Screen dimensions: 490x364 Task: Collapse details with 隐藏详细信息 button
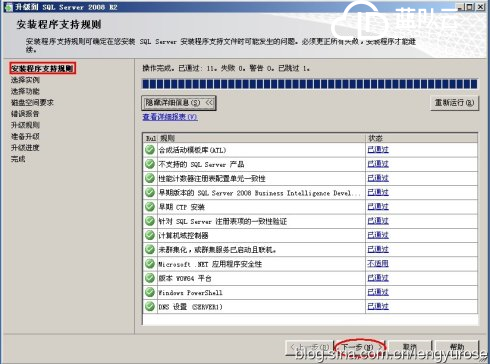[179, 103]
